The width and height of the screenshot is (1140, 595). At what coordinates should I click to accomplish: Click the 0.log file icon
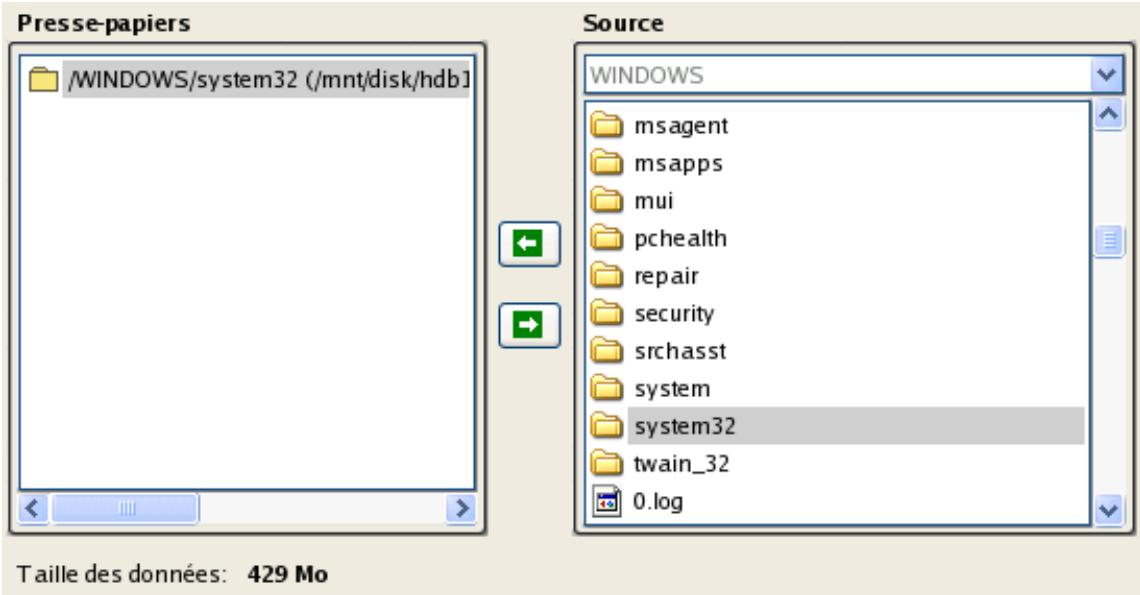[606, 502]
